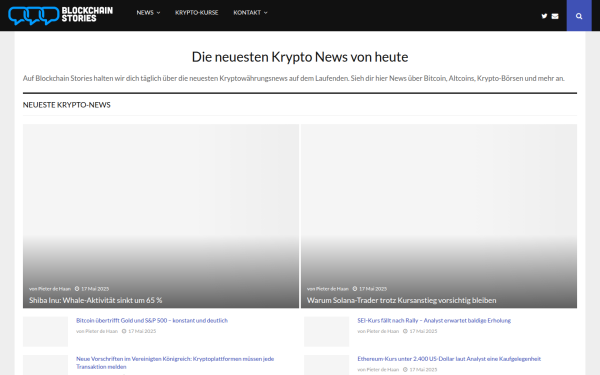Open the Blockchain Stories logo homepage link
The image size is (600, 375).
tap(60, 15)
